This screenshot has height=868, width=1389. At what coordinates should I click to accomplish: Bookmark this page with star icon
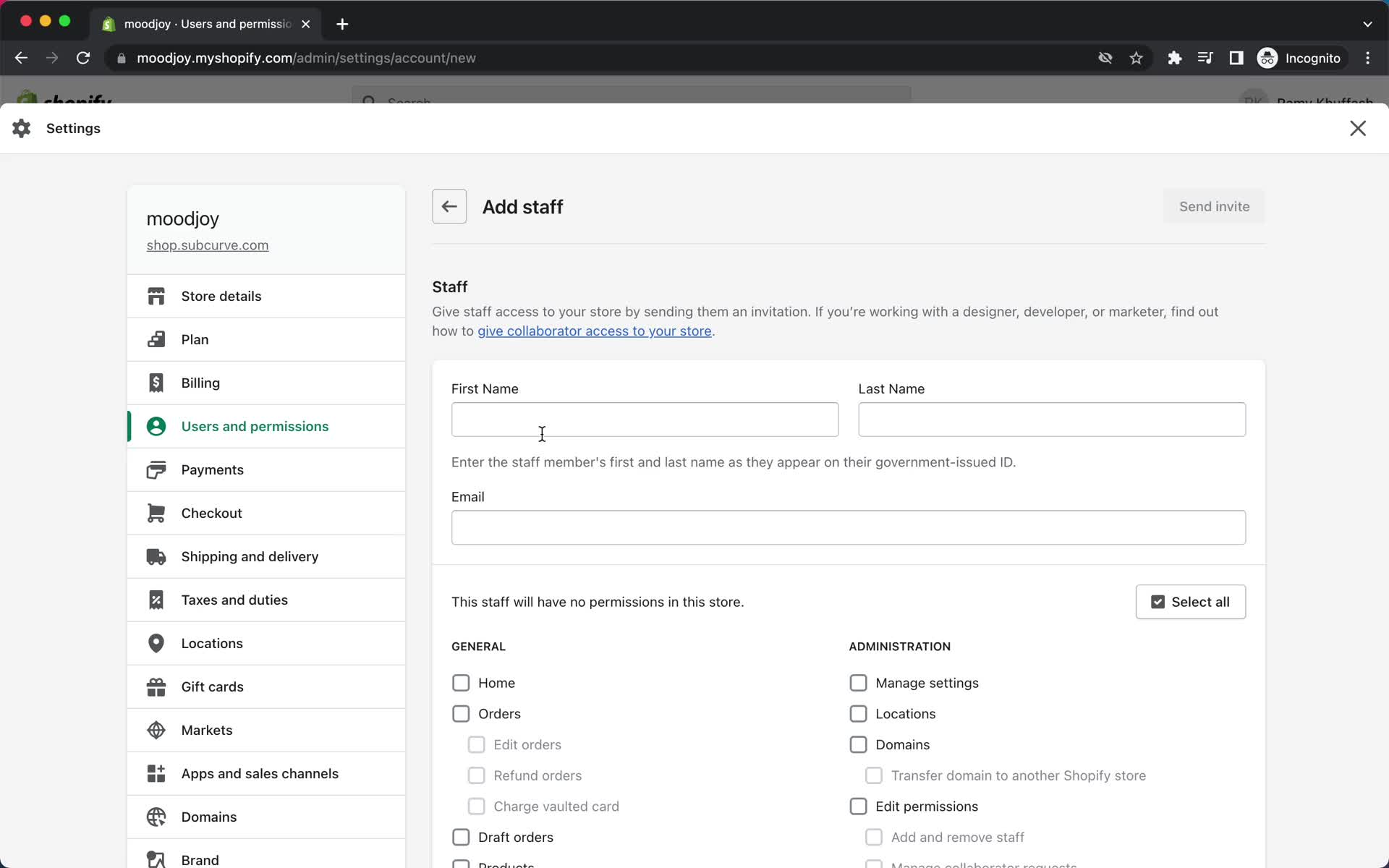pos(1137,58)
